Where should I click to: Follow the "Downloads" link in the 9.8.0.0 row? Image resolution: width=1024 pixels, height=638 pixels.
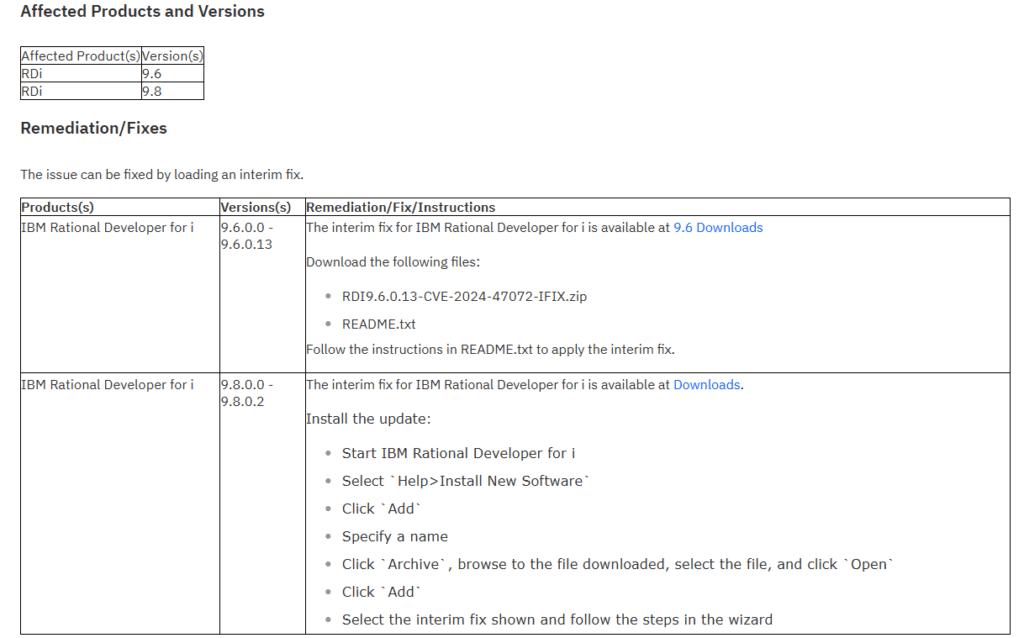point(707,385)
